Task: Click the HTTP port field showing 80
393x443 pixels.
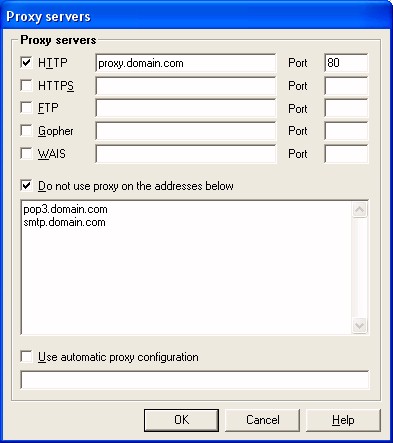Action: (x=346, y=63)
